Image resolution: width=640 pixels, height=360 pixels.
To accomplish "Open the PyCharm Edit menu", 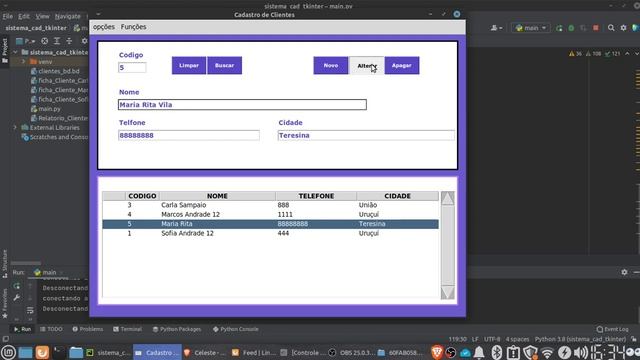I will click(24, 16).
